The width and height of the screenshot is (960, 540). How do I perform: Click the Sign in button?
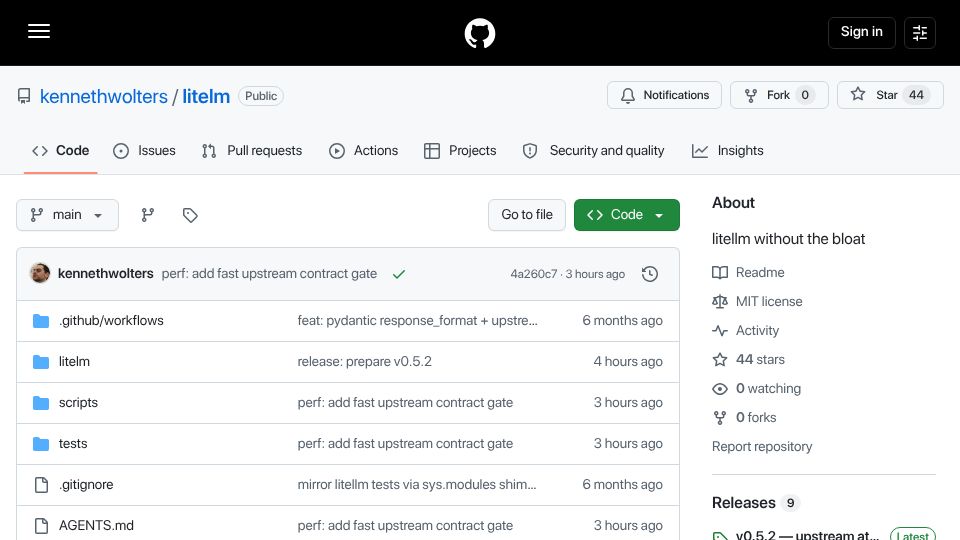[861, 32]
